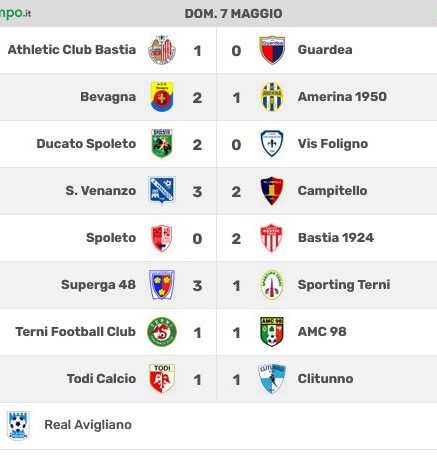Click the Terni Football Club round logo
The width and height of the screenshot is (437, 455).
pyautogui.click(x=162, y=332)
